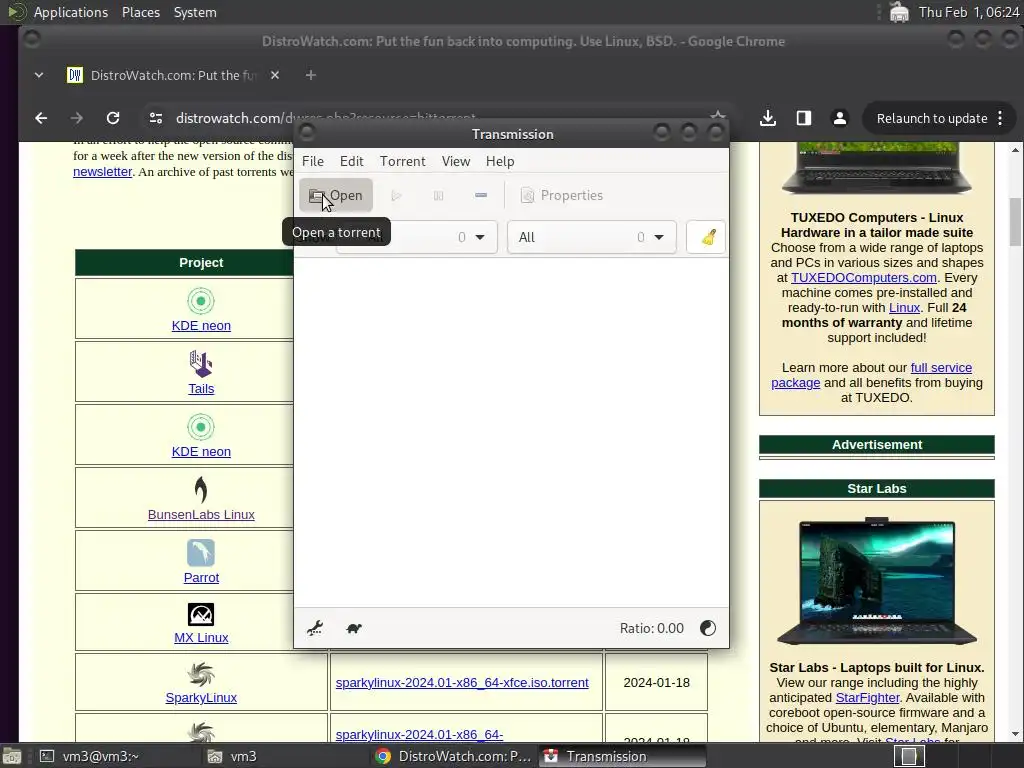Open the Torrent menu in Transmission

(402, 161)
